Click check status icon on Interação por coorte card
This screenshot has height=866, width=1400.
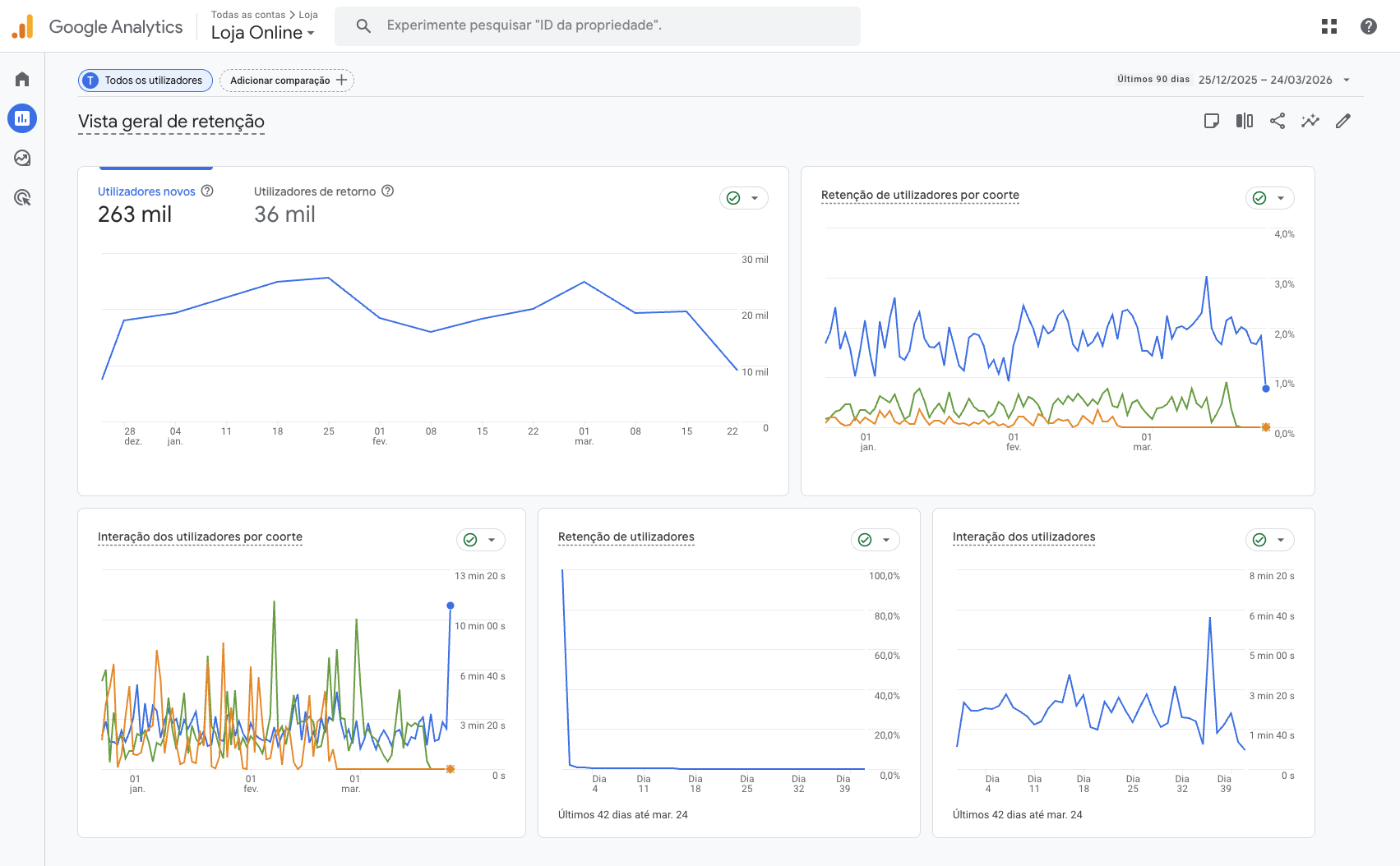pyautogui.click(x=470, y=540)
